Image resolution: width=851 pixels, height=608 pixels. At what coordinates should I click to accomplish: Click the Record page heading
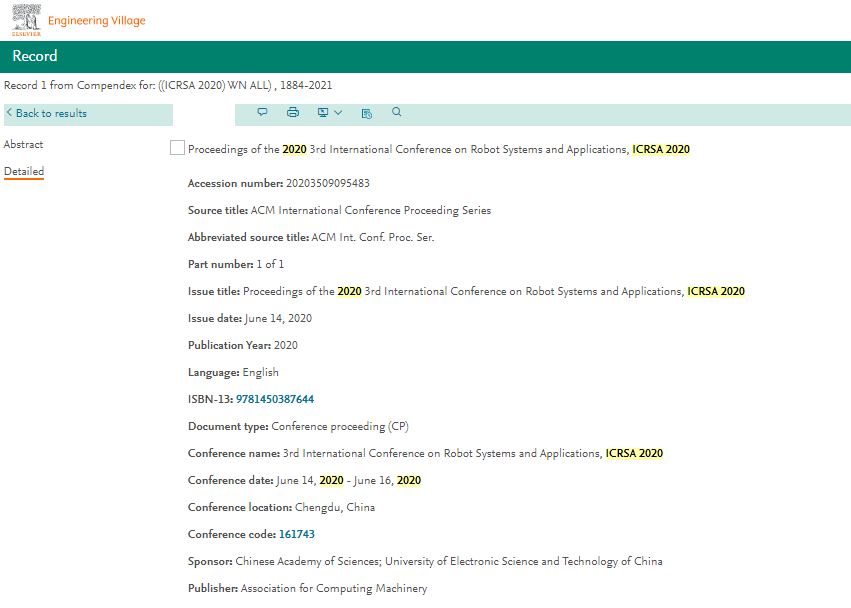coord(35,56)
